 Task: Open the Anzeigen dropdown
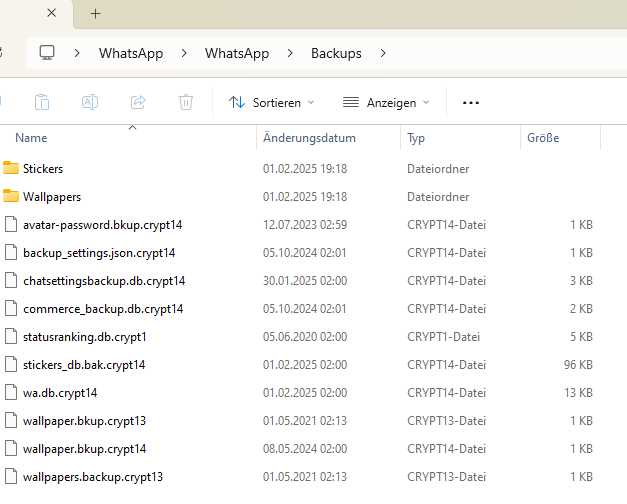point(385,102)
